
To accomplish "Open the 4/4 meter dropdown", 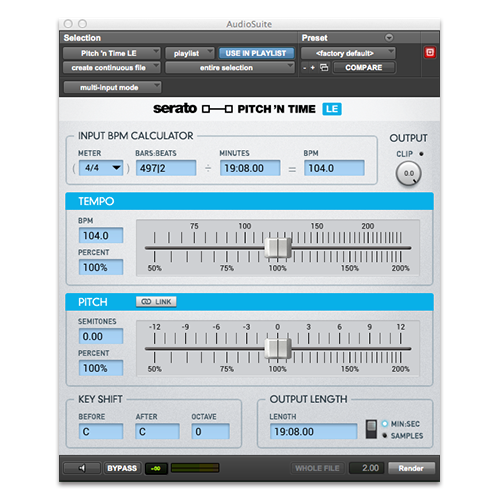I will tap(101, 168).
